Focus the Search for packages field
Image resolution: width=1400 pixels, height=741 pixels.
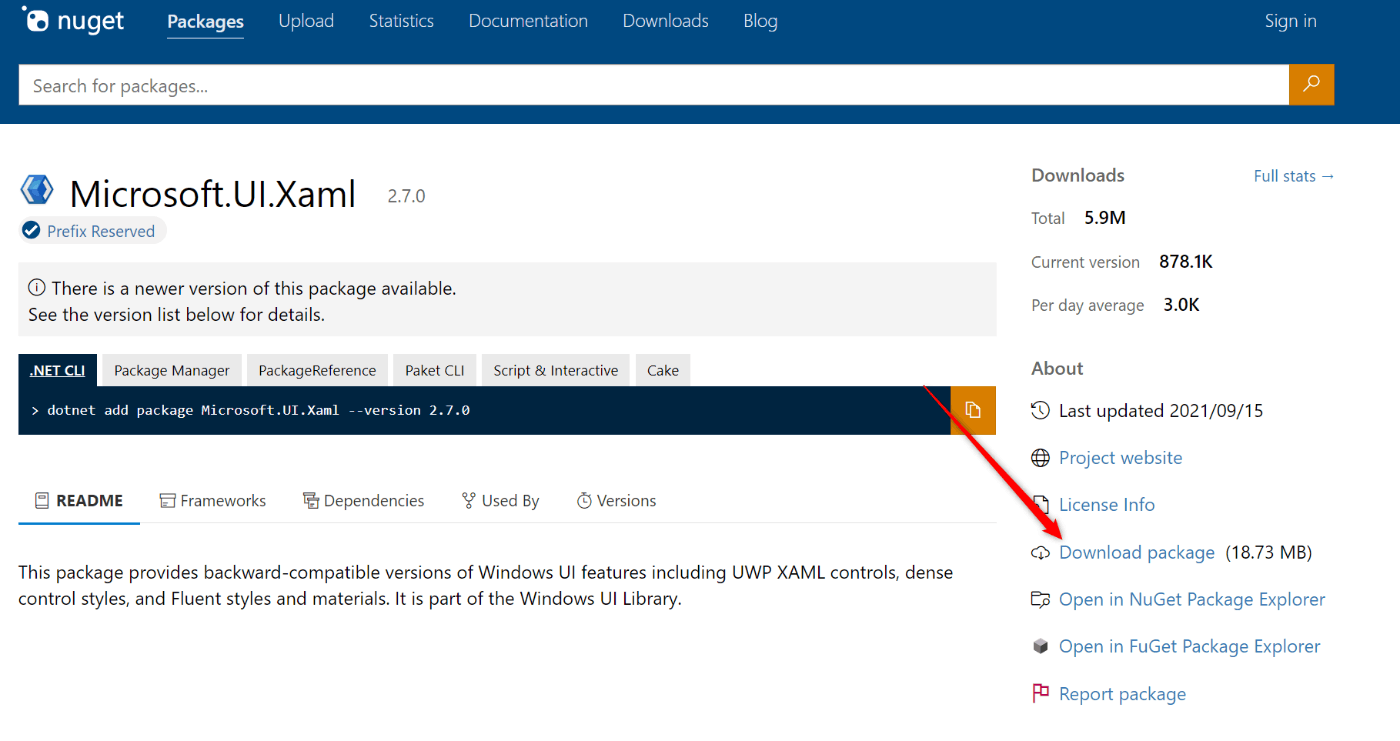(x=650, y=86)
